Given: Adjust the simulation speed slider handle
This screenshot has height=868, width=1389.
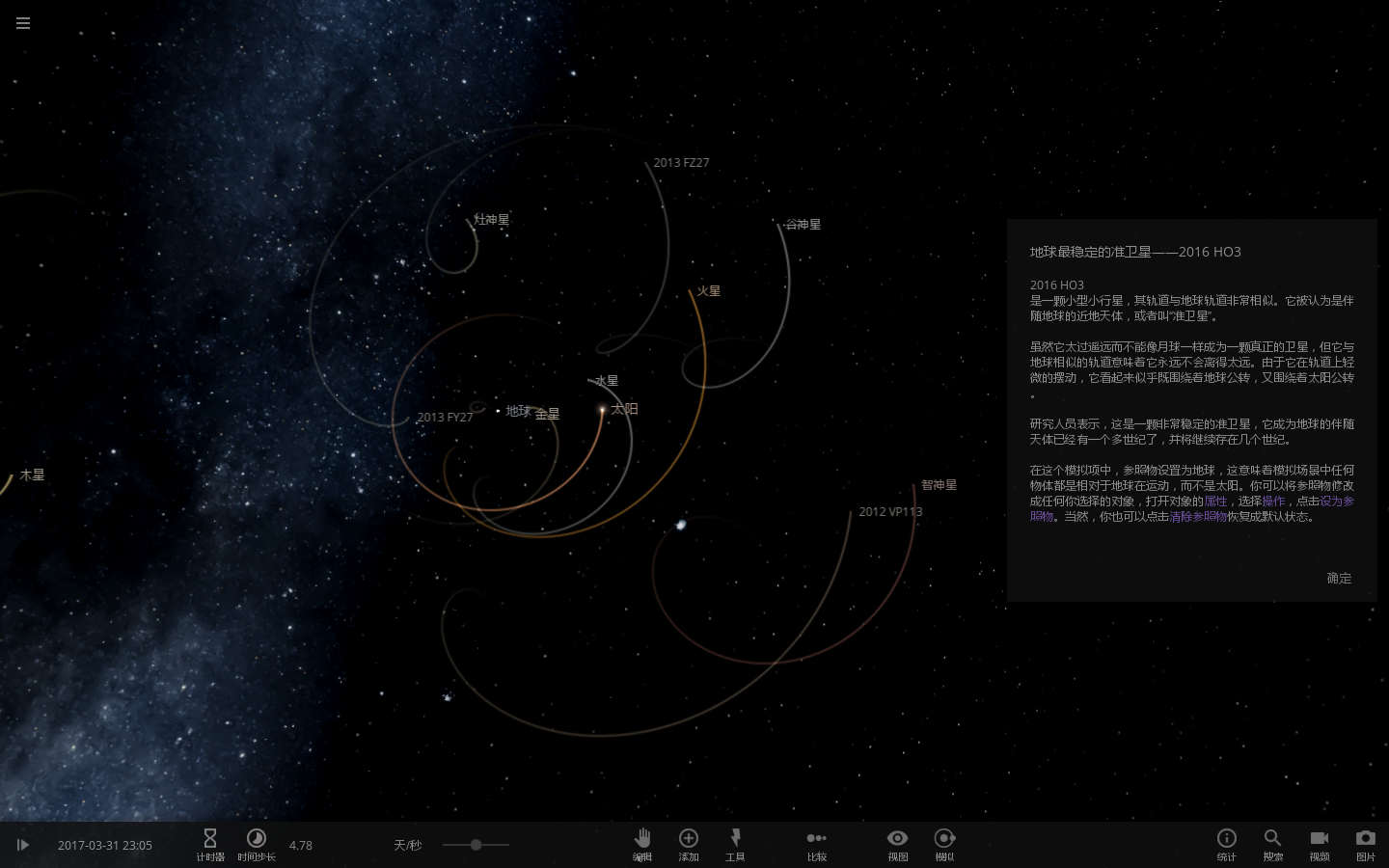Looking at the screenshot, I should (476, 845).
